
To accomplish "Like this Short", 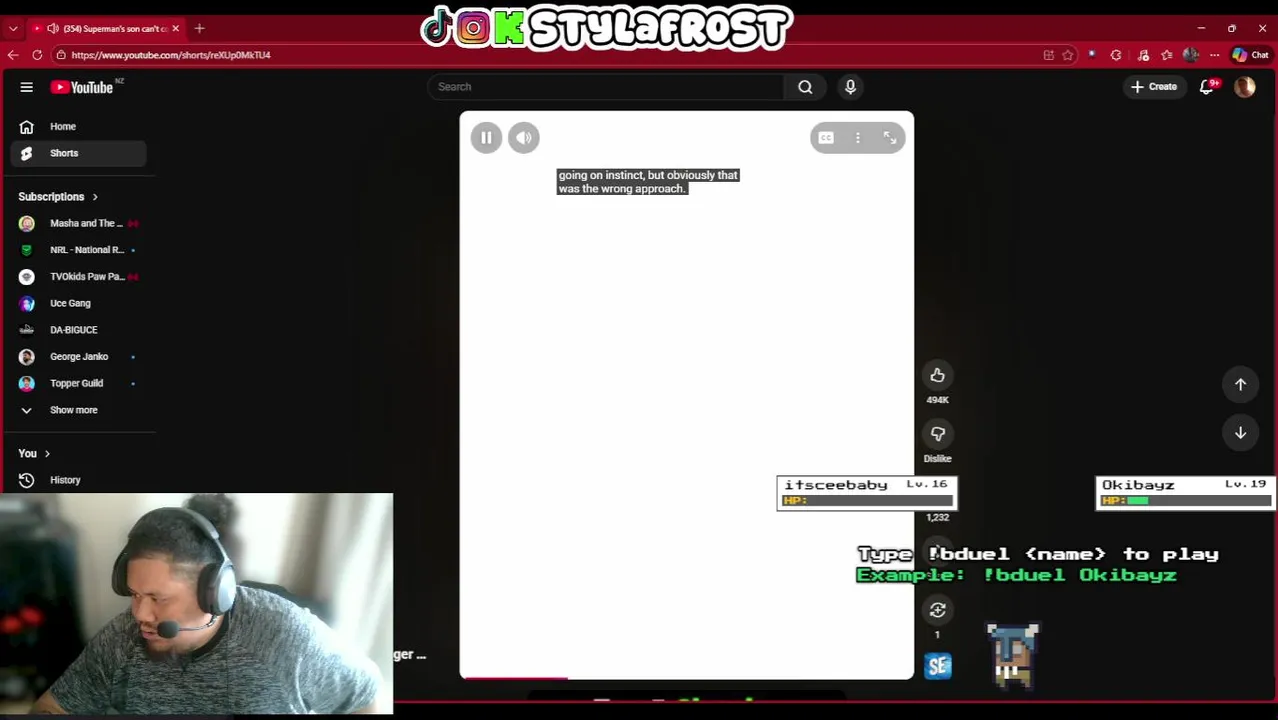I will point(937,375).
